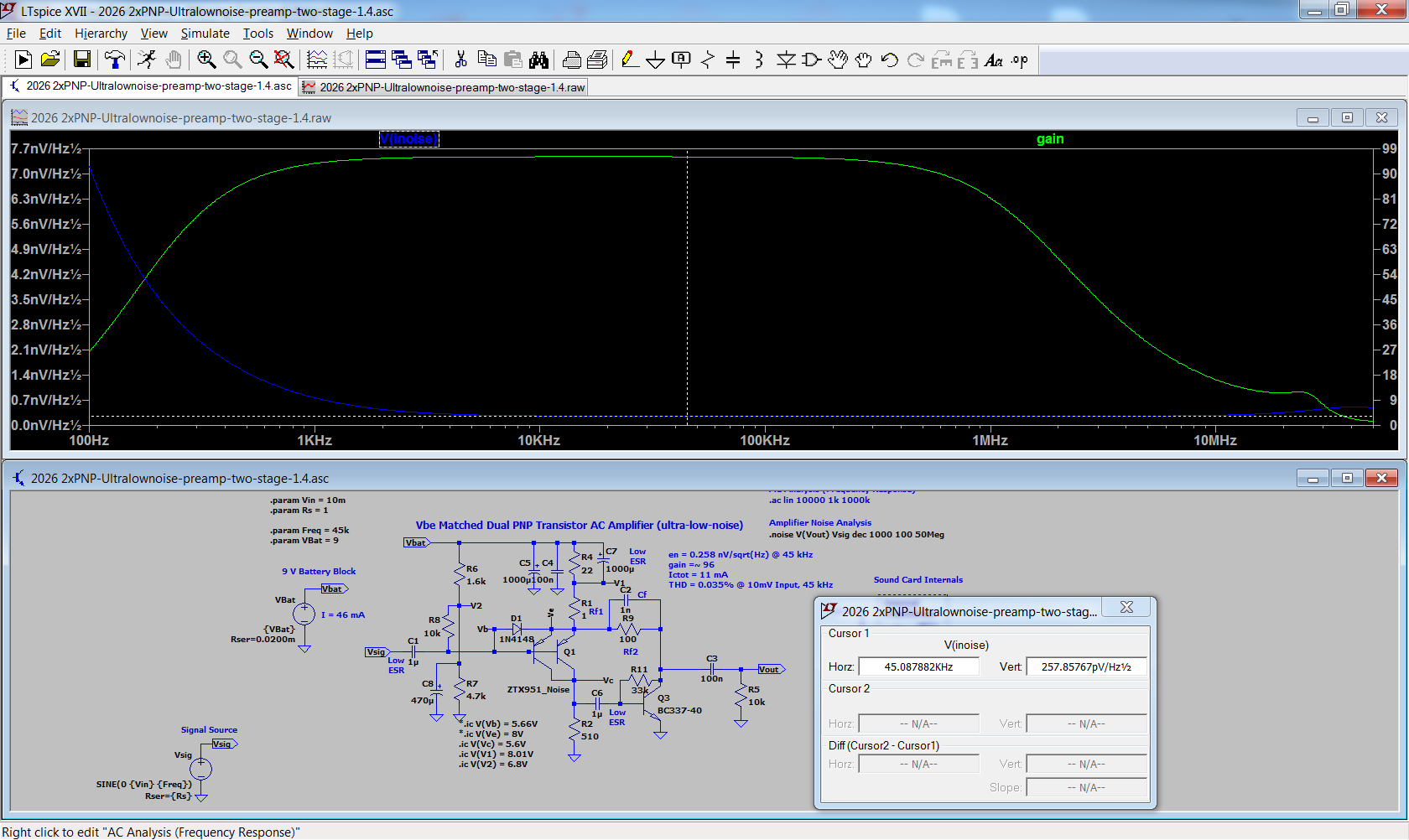
Task: Select the Copy tool icon
Action: [486, 60]
